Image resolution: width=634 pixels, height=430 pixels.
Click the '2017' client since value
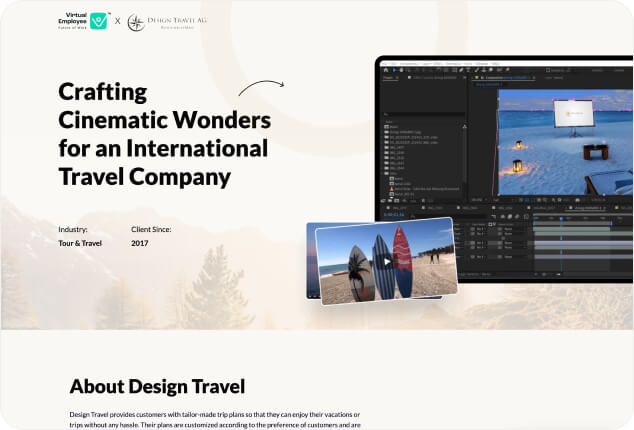[x=139, y=243]
